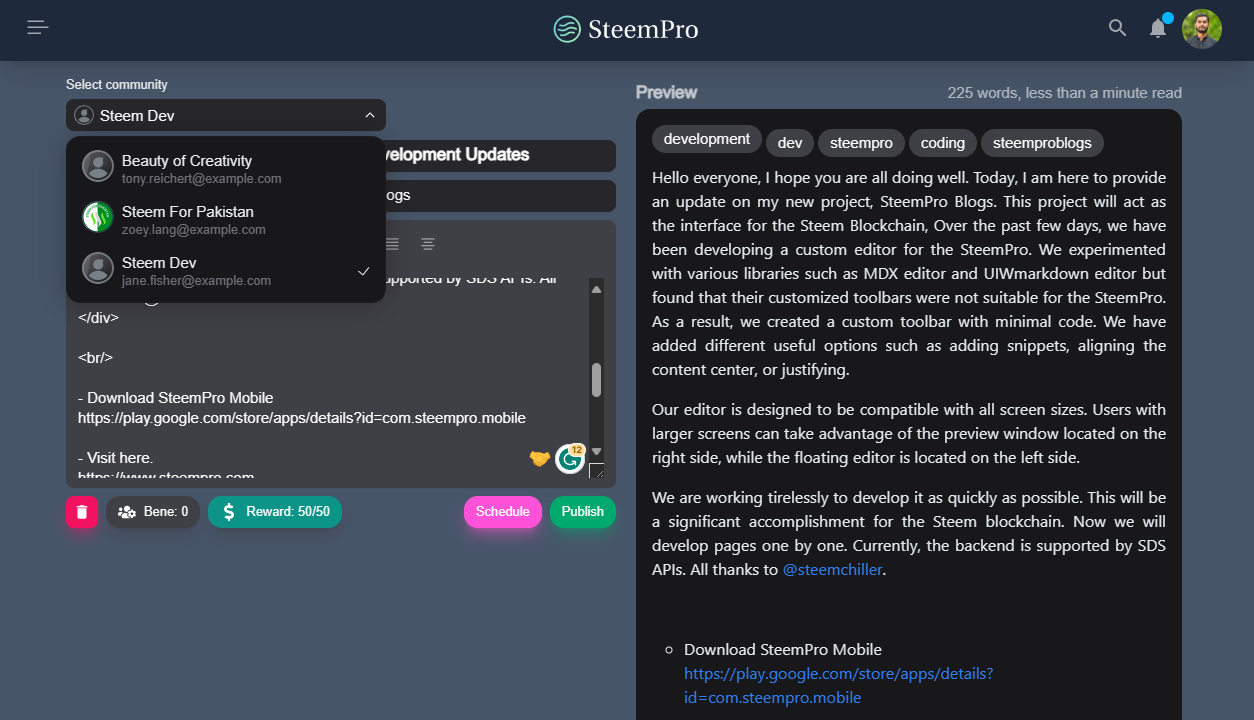1254x720 pixels.
Task: Open the Bene: 0 beneficiaries button
Action: [x=153, y=512]
